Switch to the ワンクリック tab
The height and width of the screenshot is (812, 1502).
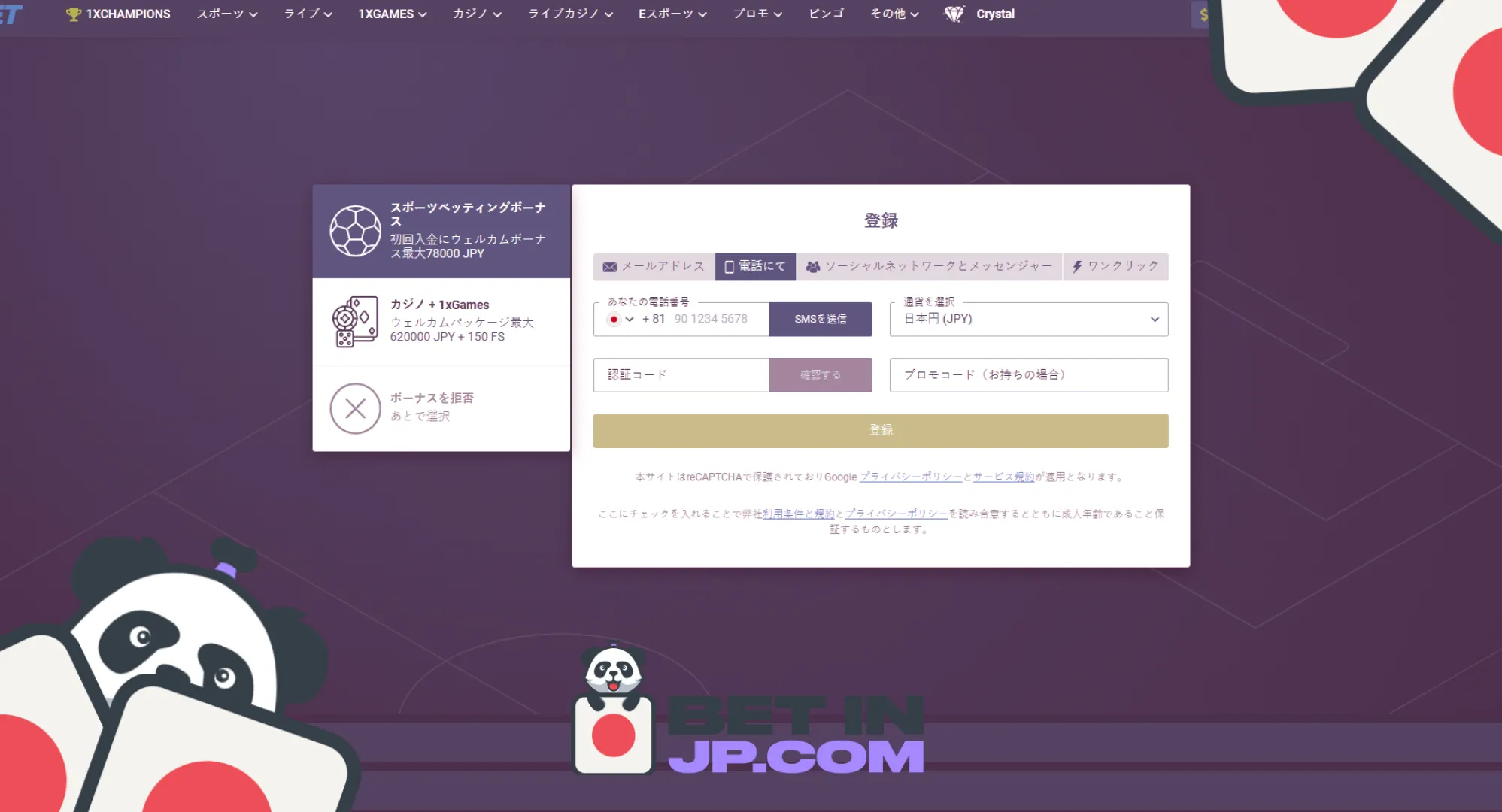pyautogui.click(x=1116, y=267)
